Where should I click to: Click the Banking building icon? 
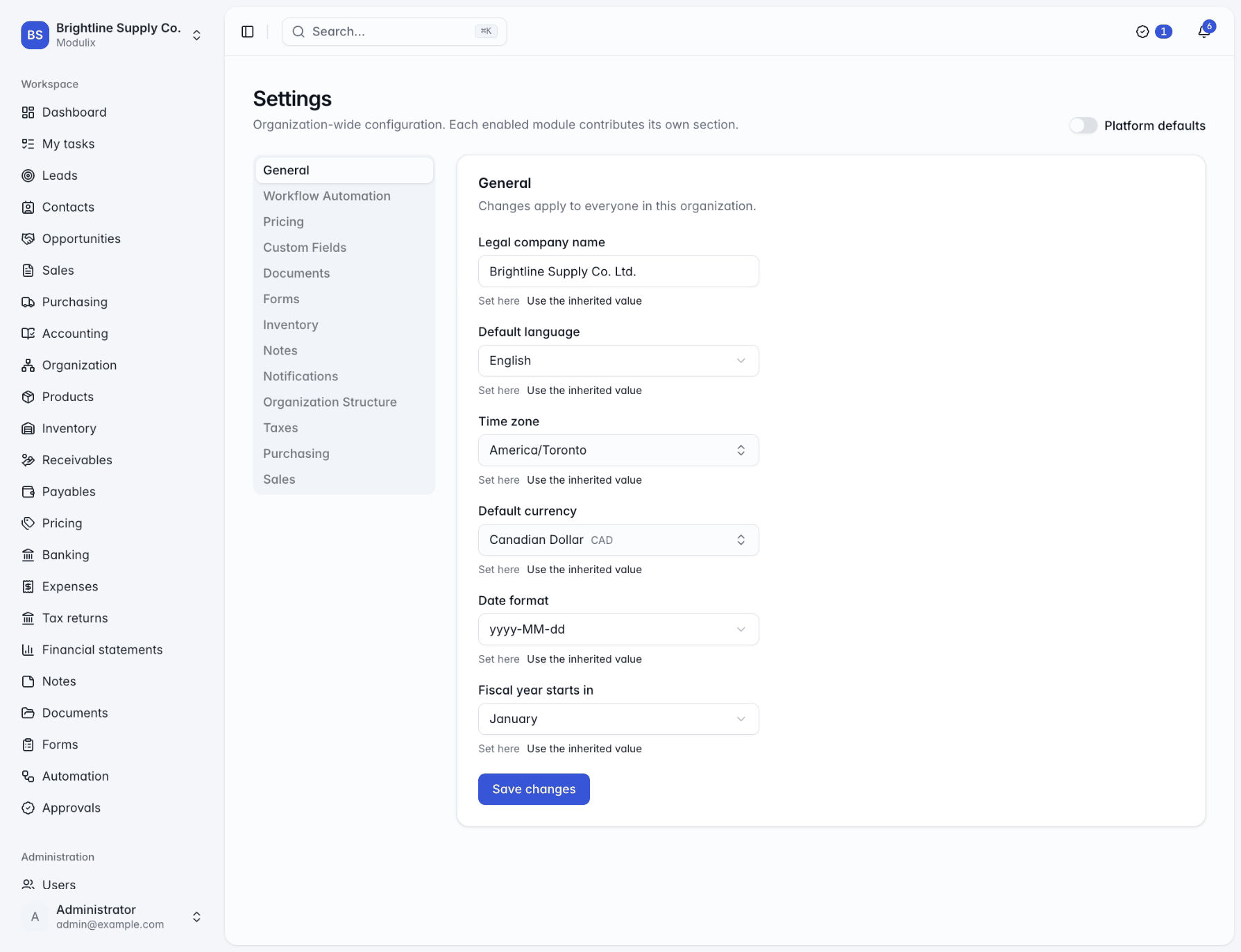tap(28, 555)
